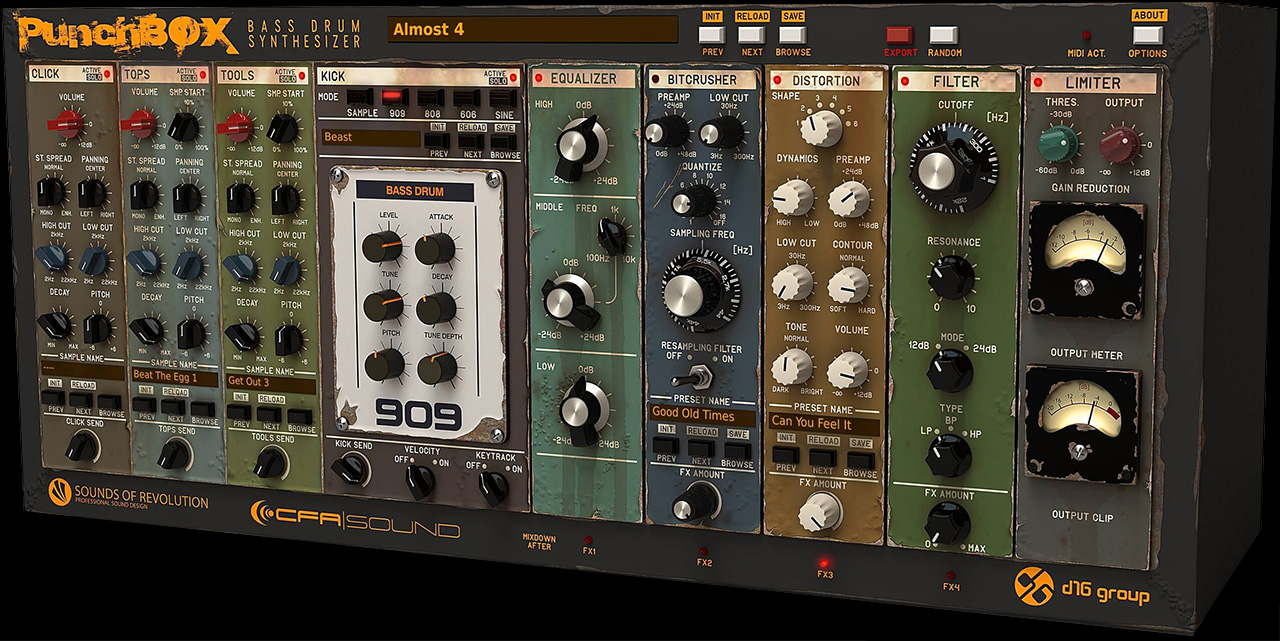Screen dimensions: 1280x641
Task: Select the 606 kick mode button
Action: 467,98
